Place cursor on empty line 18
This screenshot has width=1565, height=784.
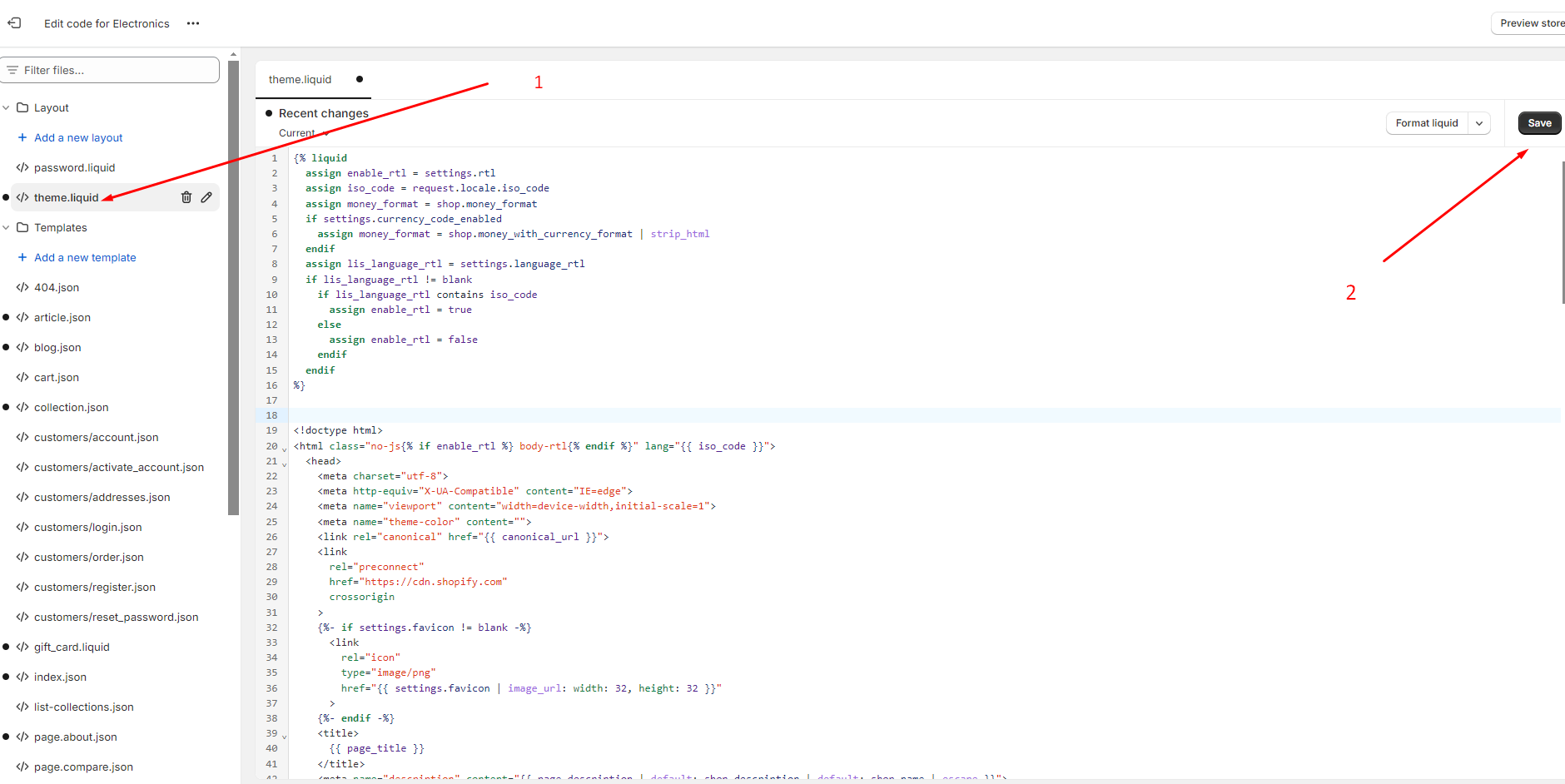[x=924, y=415]
